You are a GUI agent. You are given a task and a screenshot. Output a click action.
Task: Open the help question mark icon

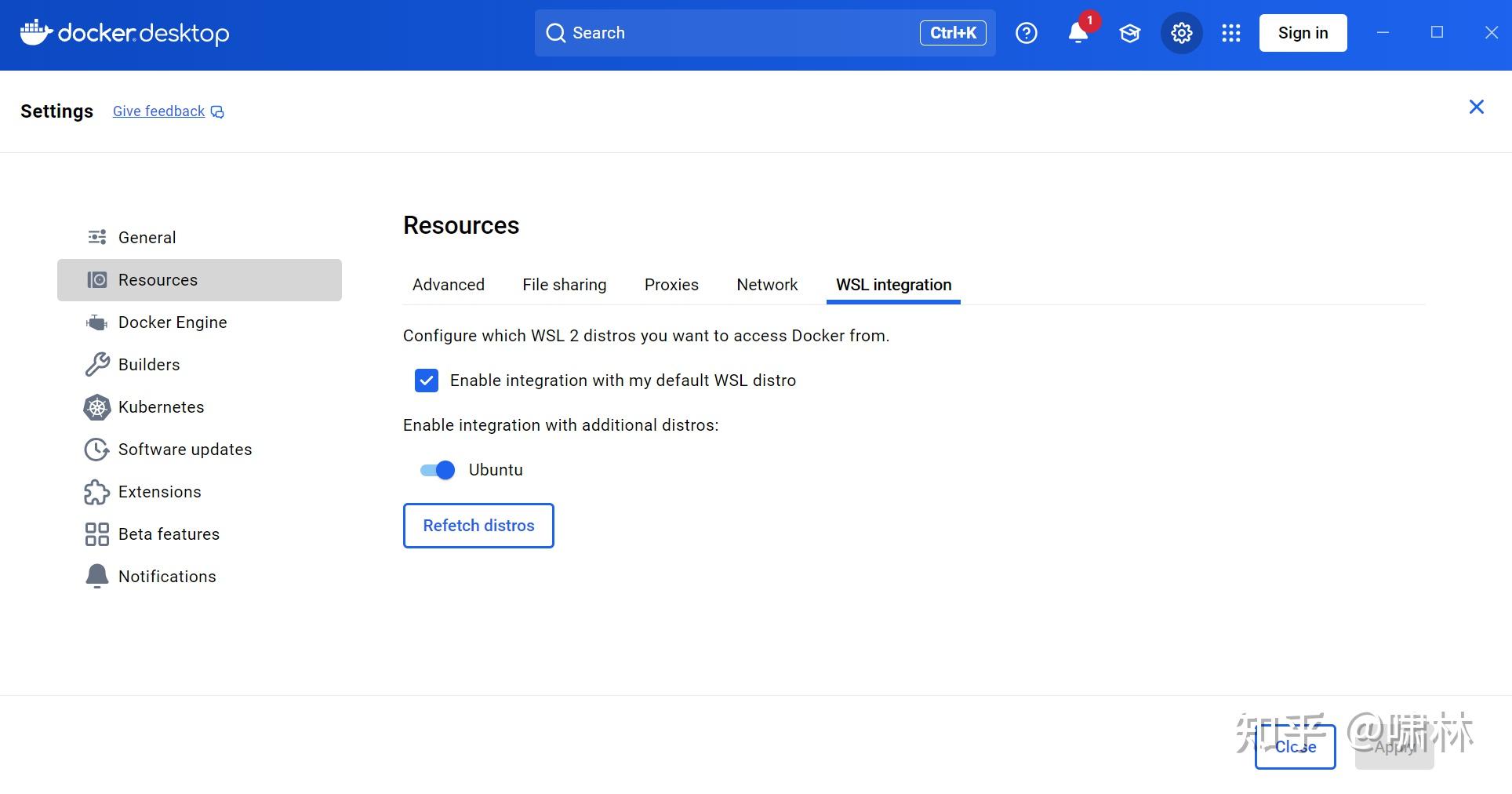pyautogui.click(x=1026, y=33)
